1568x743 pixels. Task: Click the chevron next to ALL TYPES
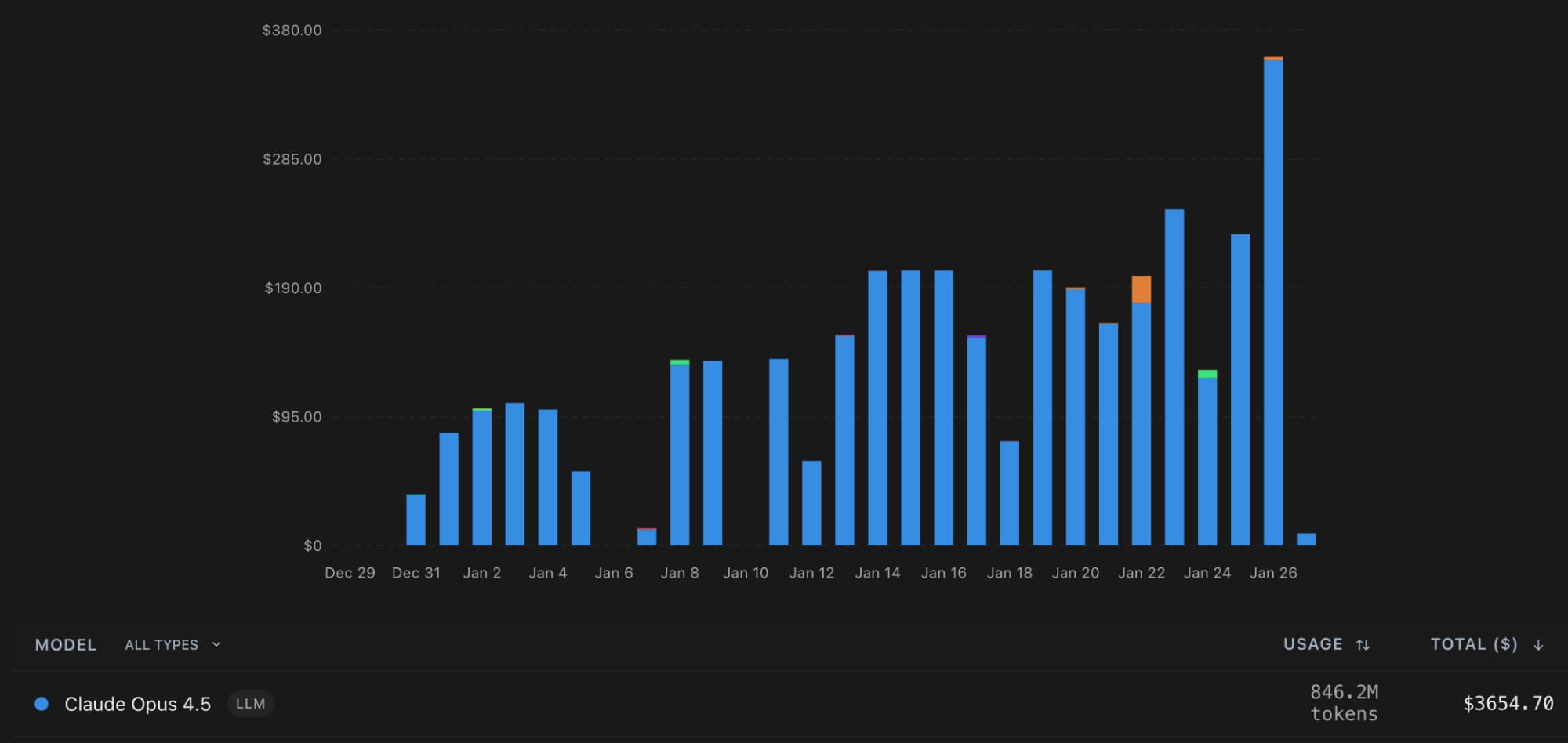[216, 644]
